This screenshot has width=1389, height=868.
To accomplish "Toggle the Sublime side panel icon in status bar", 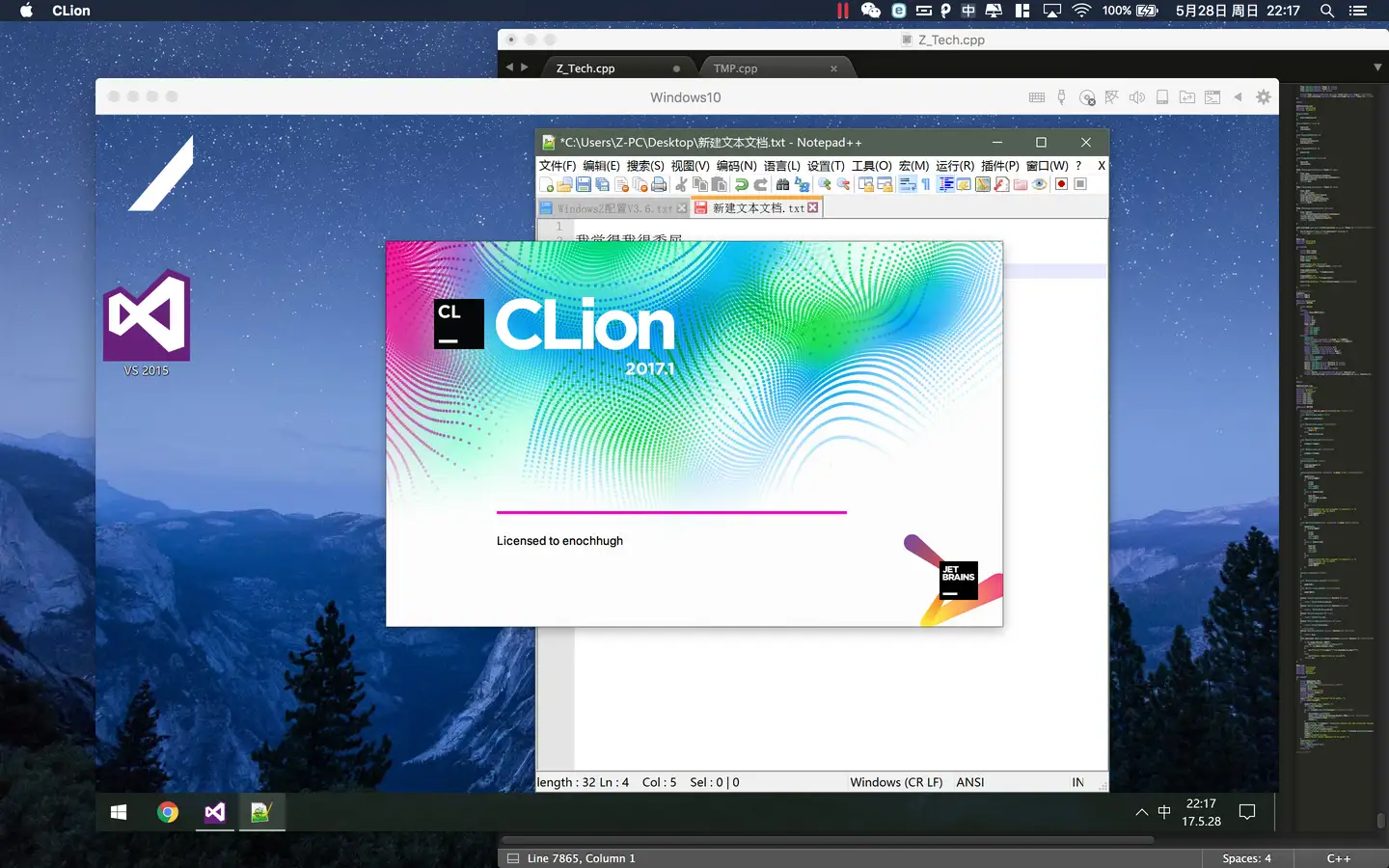I will pyautogui.click(x=513, y=858).
